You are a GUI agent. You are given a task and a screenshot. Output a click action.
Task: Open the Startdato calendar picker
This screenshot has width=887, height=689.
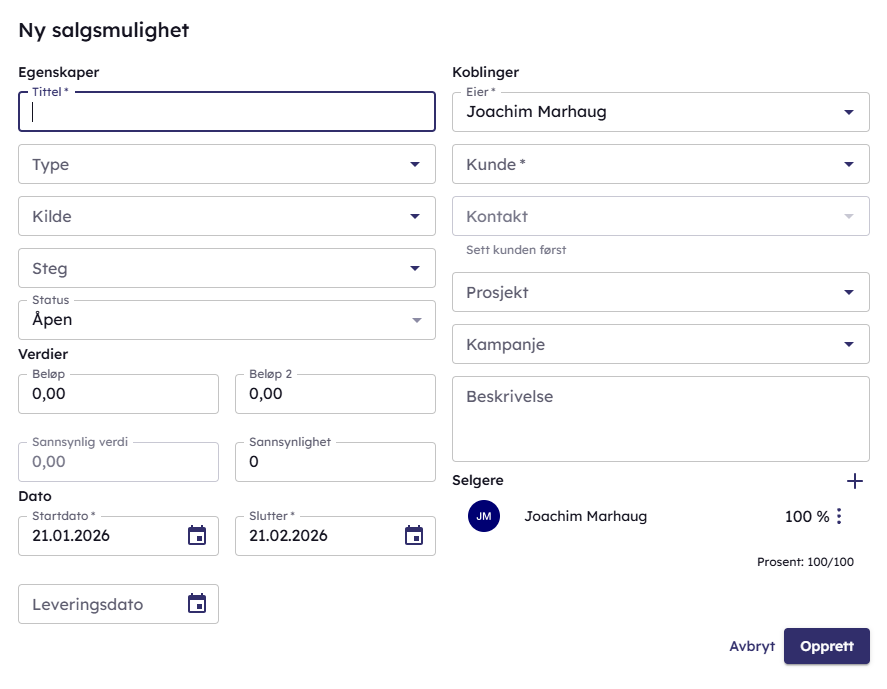coord(197,536)
